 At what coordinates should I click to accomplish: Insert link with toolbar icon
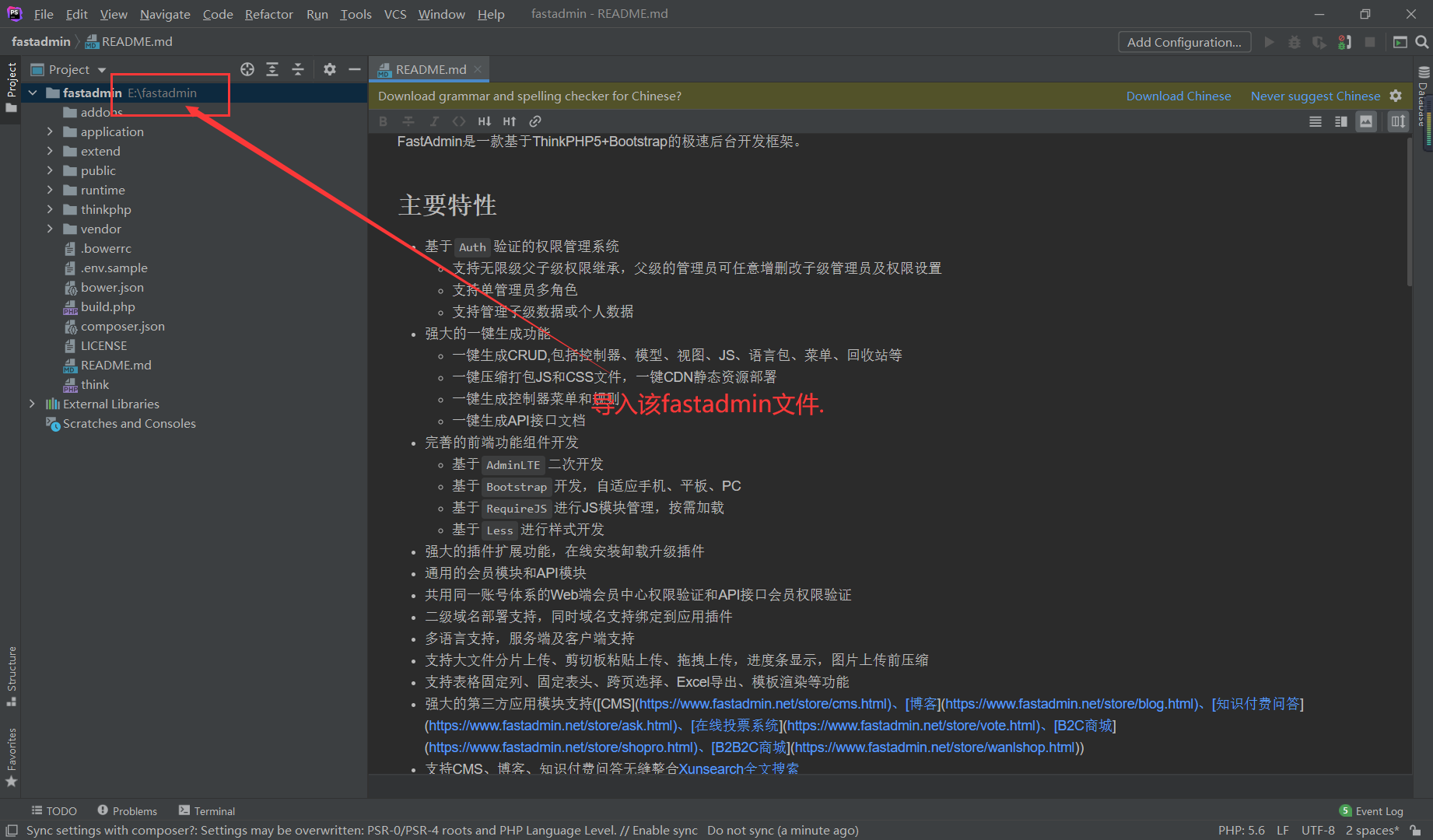point(535,121)
